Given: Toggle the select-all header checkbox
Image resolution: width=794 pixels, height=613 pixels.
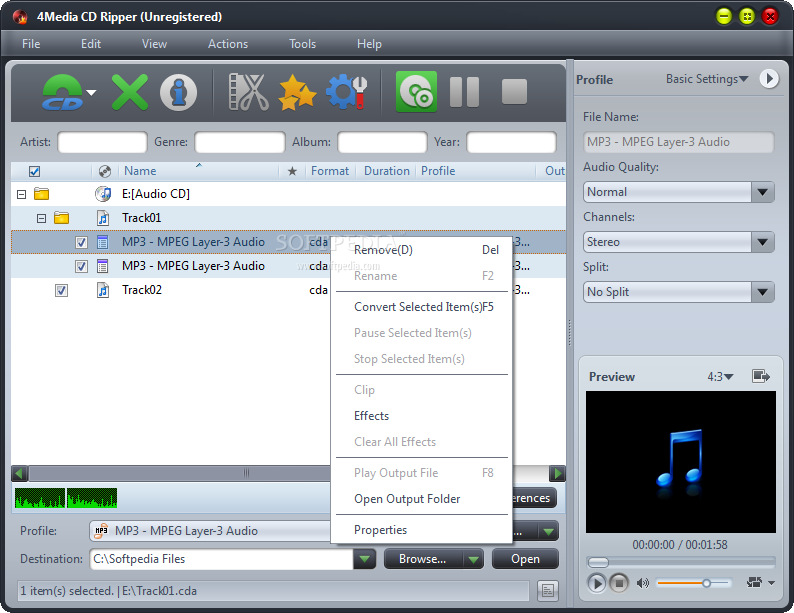Looking at the screenshot, I should tap(34, 172).
